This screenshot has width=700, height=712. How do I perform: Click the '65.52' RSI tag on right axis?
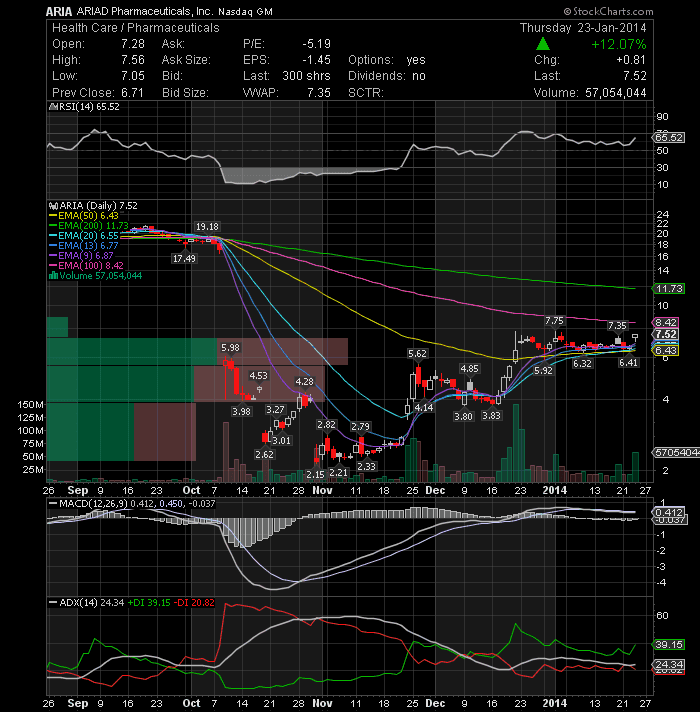pos(669,137)
